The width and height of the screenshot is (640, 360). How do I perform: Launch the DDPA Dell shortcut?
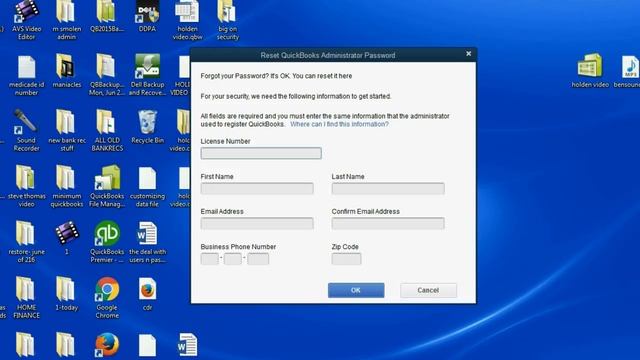[x=147, y=17]
